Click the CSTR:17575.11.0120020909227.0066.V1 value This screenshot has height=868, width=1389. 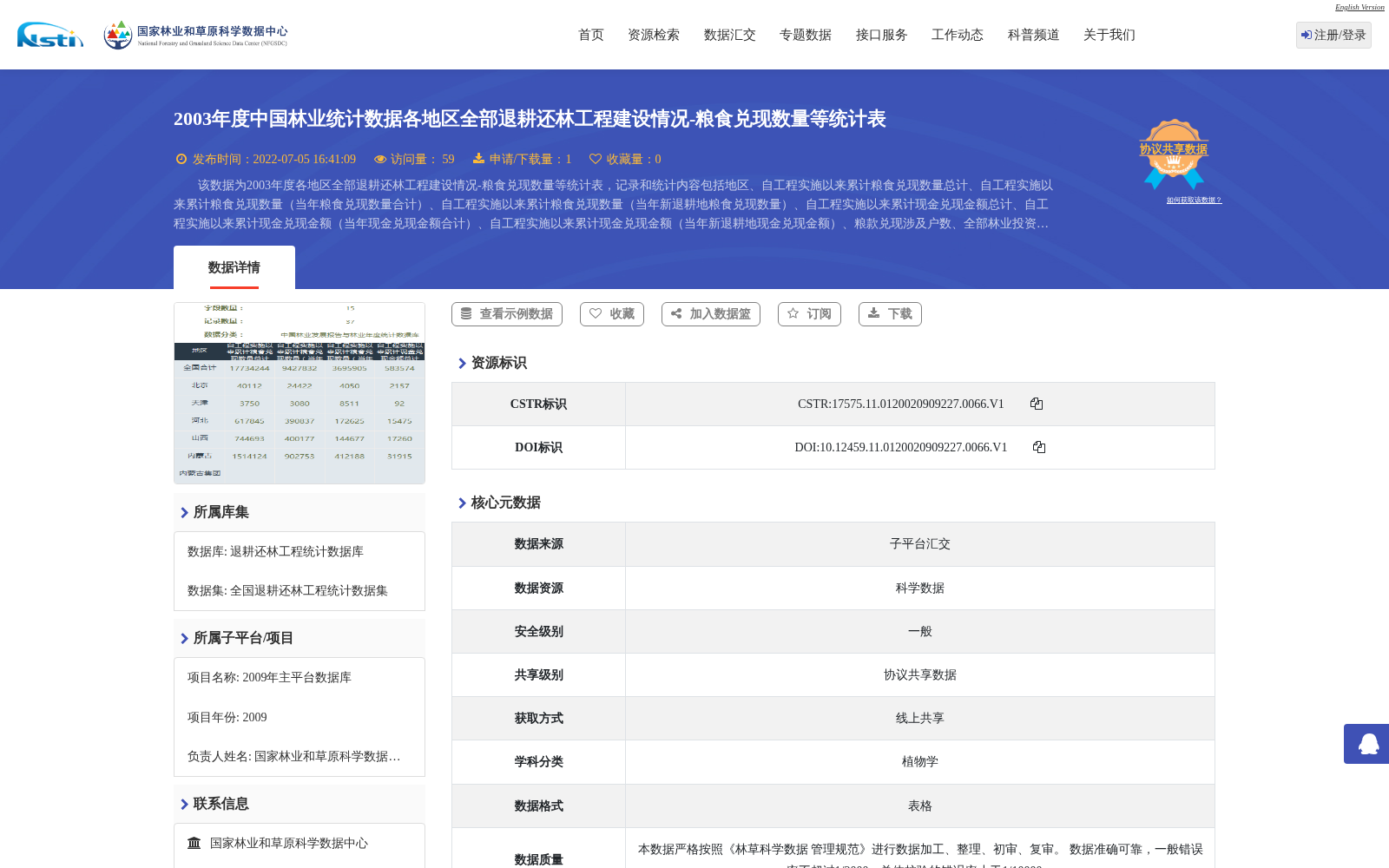900,404
